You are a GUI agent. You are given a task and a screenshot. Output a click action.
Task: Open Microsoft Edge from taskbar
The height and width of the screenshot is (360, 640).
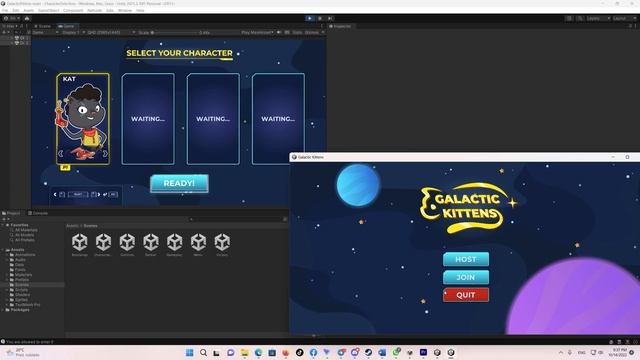pyautogui.click(x=258, y=353)
